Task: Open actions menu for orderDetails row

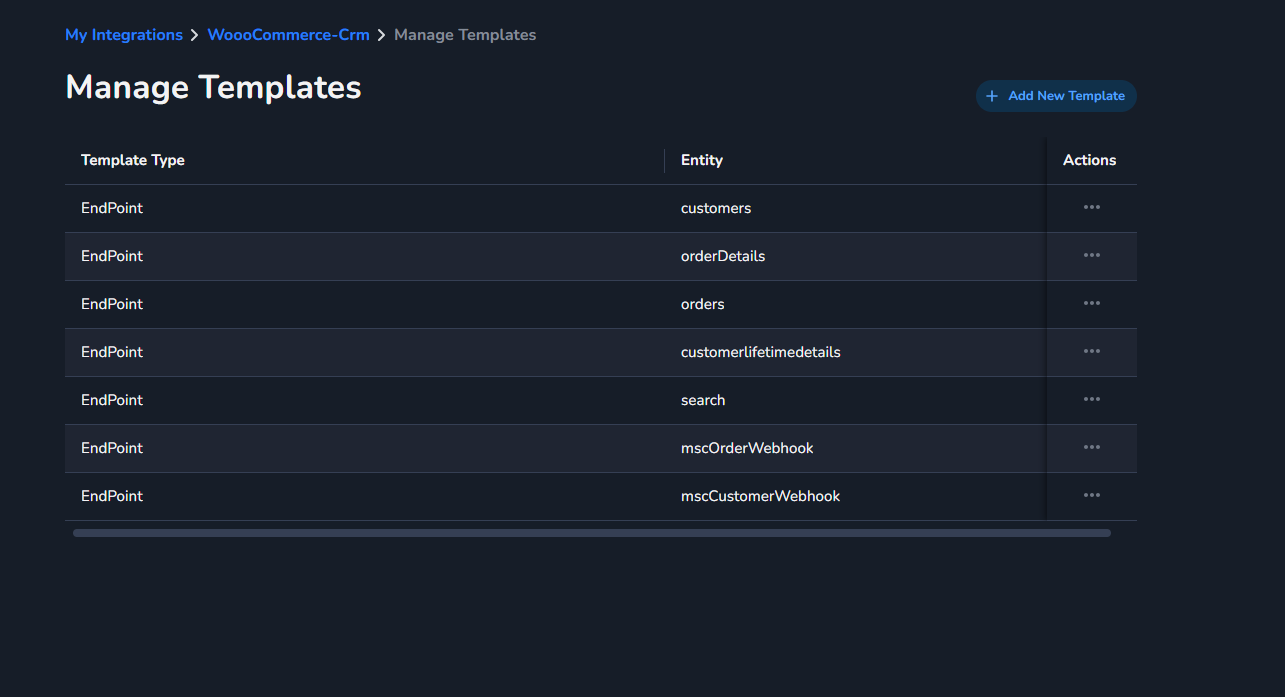Action: coord(1091,255)
